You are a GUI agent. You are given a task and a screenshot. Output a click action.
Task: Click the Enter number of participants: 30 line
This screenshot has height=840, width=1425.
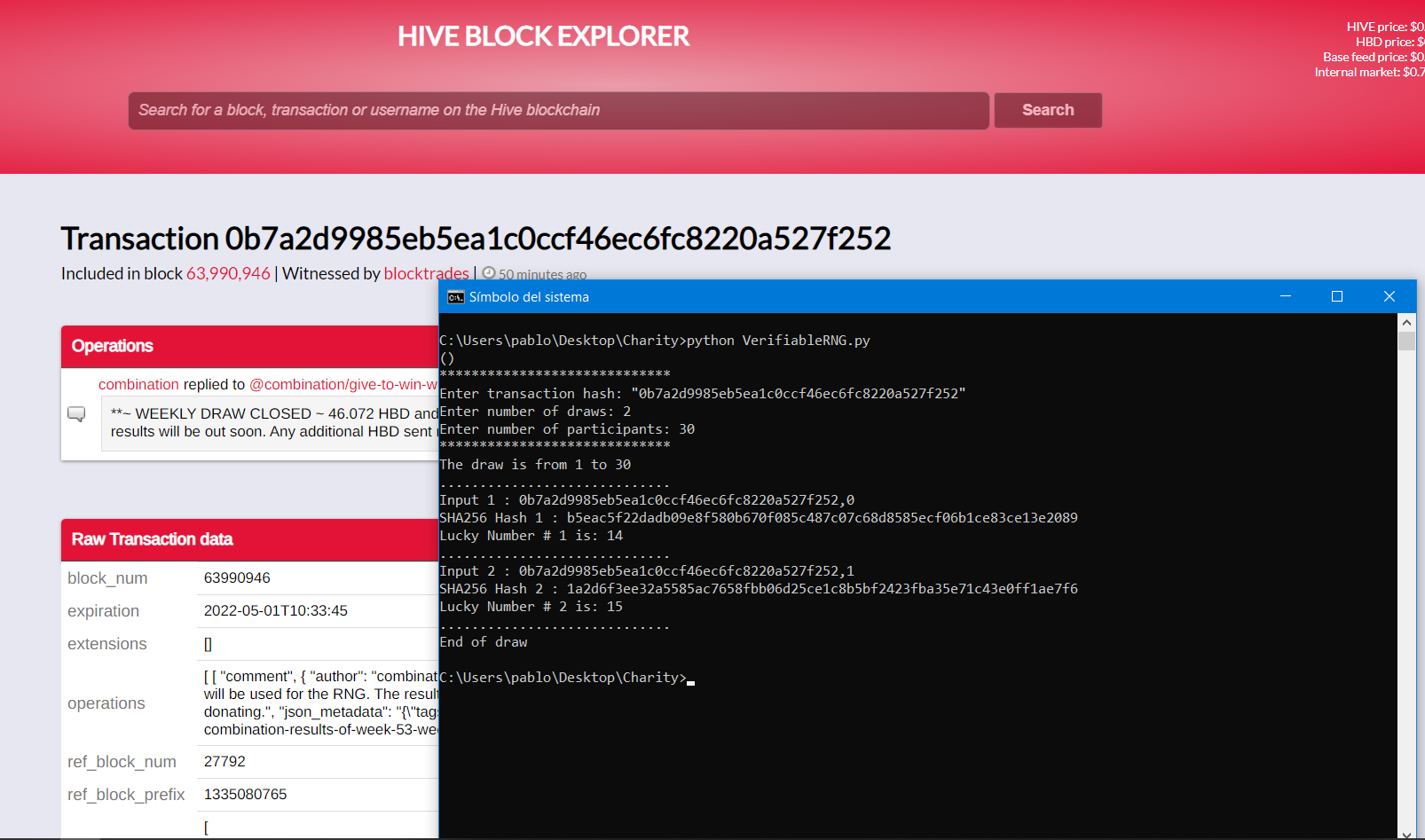click(x=568, y=429)
